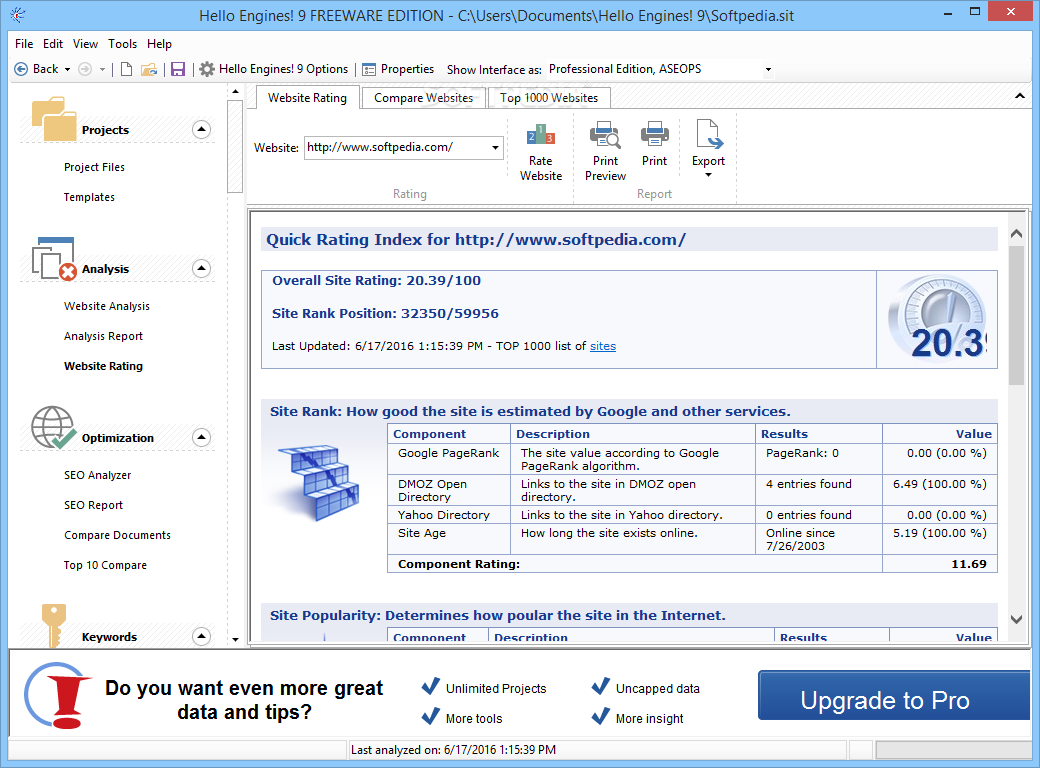Open Top 10 Compare in sidebar
Image resolution: width=1040 pixels, height=768 pixels.
tap(105, 565)
